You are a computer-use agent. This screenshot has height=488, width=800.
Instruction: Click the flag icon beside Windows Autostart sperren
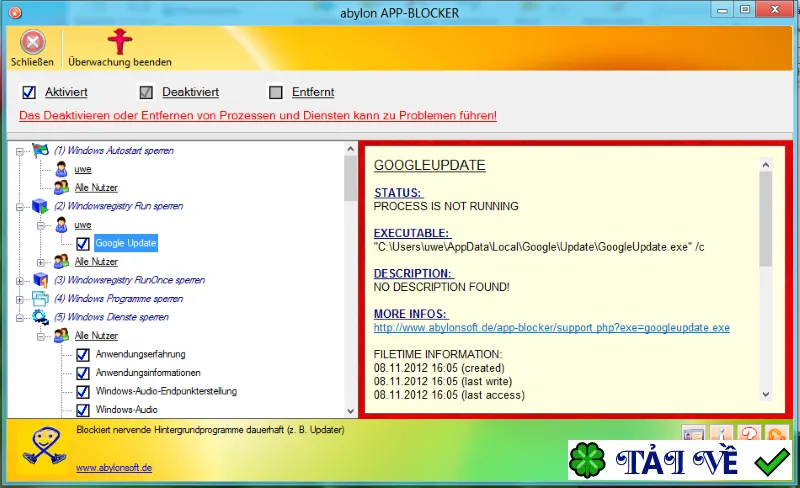40,151
